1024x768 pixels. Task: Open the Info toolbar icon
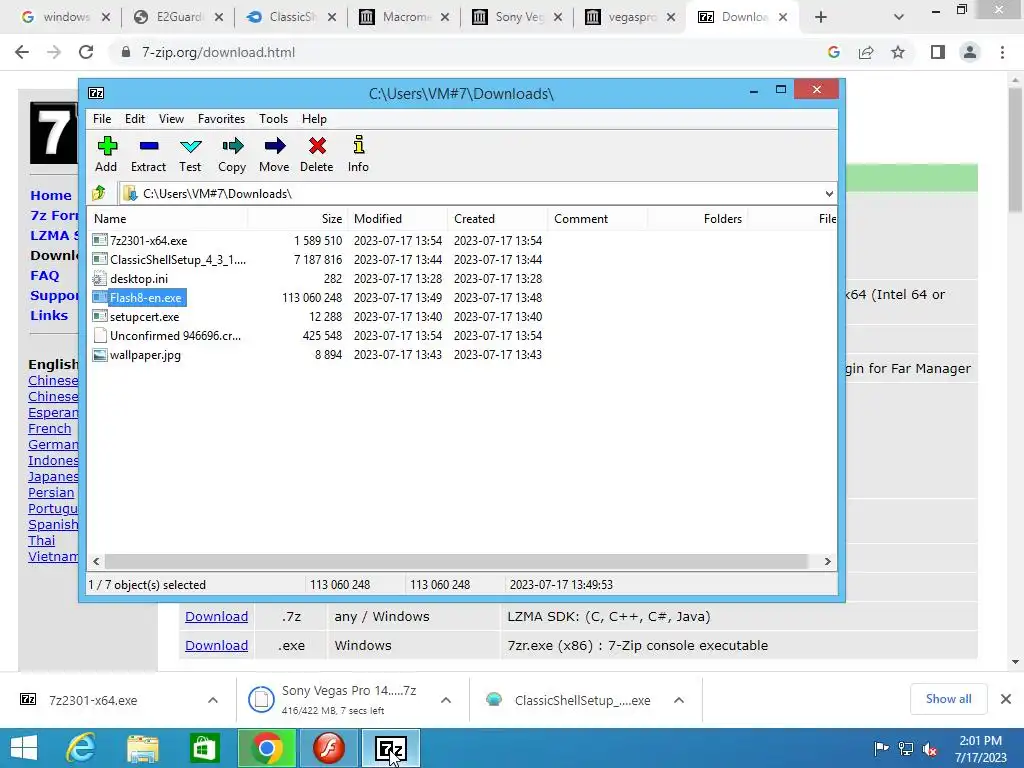358,154
